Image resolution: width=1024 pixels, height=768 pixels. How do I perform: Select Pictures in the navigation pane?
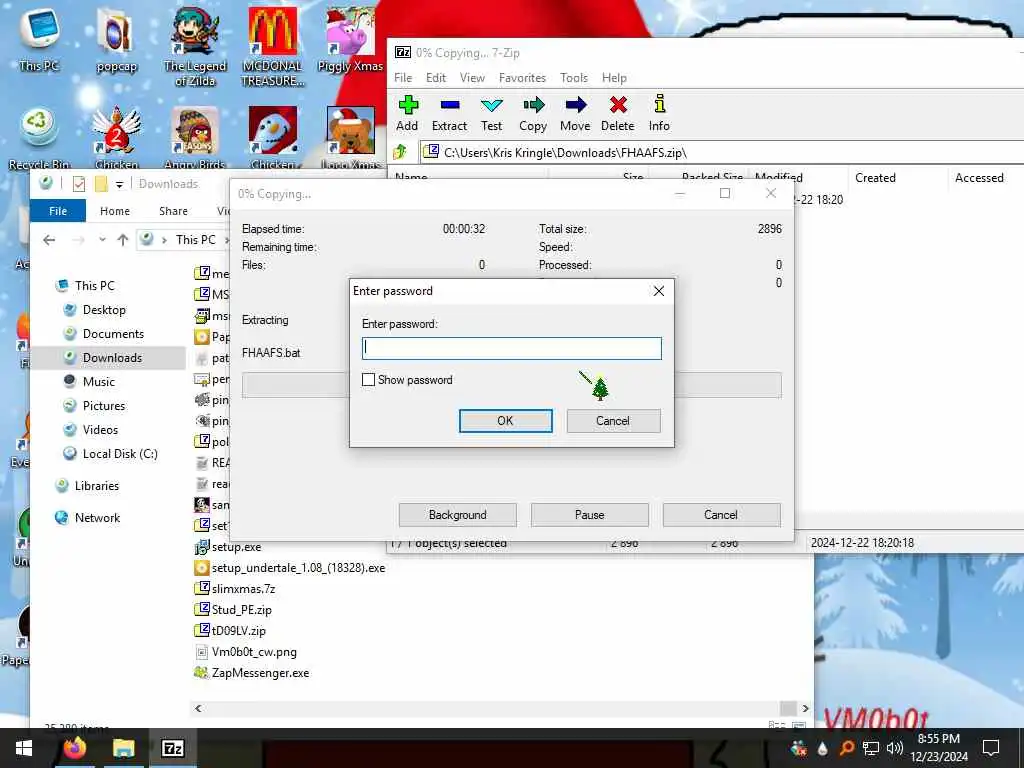pyautogui.click(x=104, y=406)
